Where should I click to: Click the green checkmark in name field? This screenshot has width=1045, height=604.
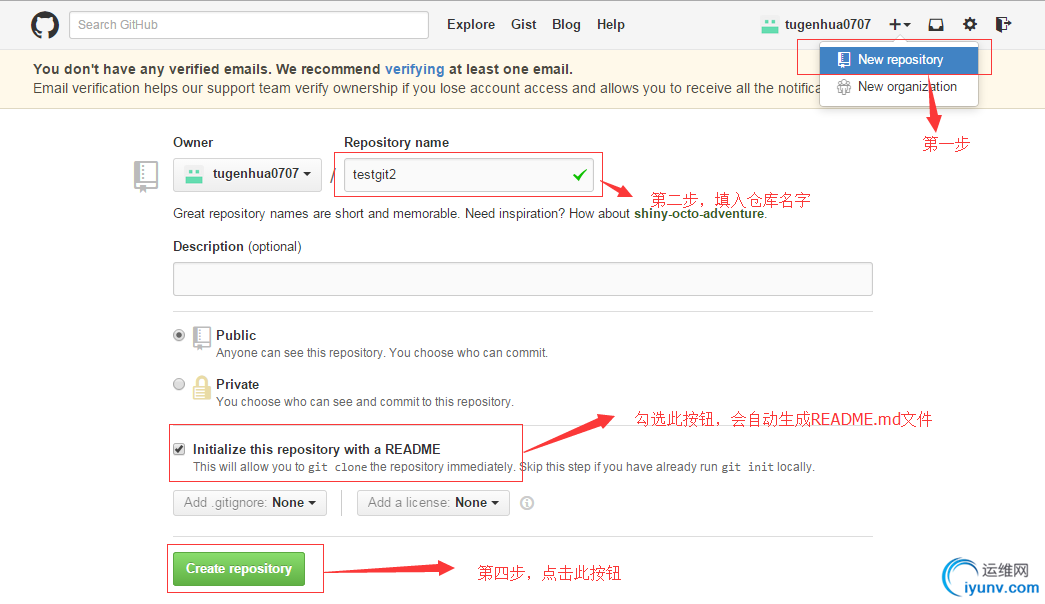(x=580, y=175)
